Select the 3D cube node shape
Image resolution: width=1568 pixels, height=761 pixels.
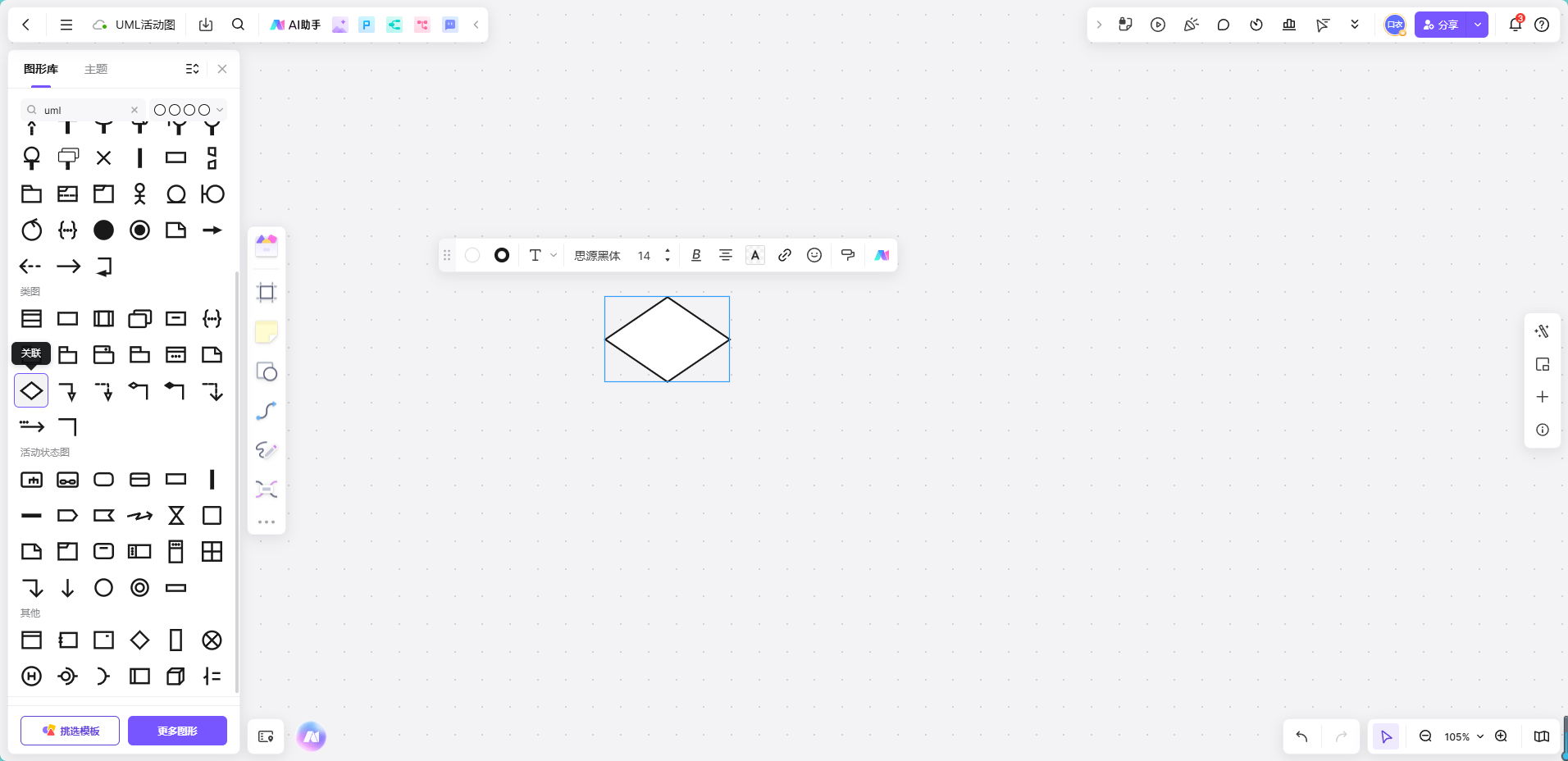tap(176, 677)
